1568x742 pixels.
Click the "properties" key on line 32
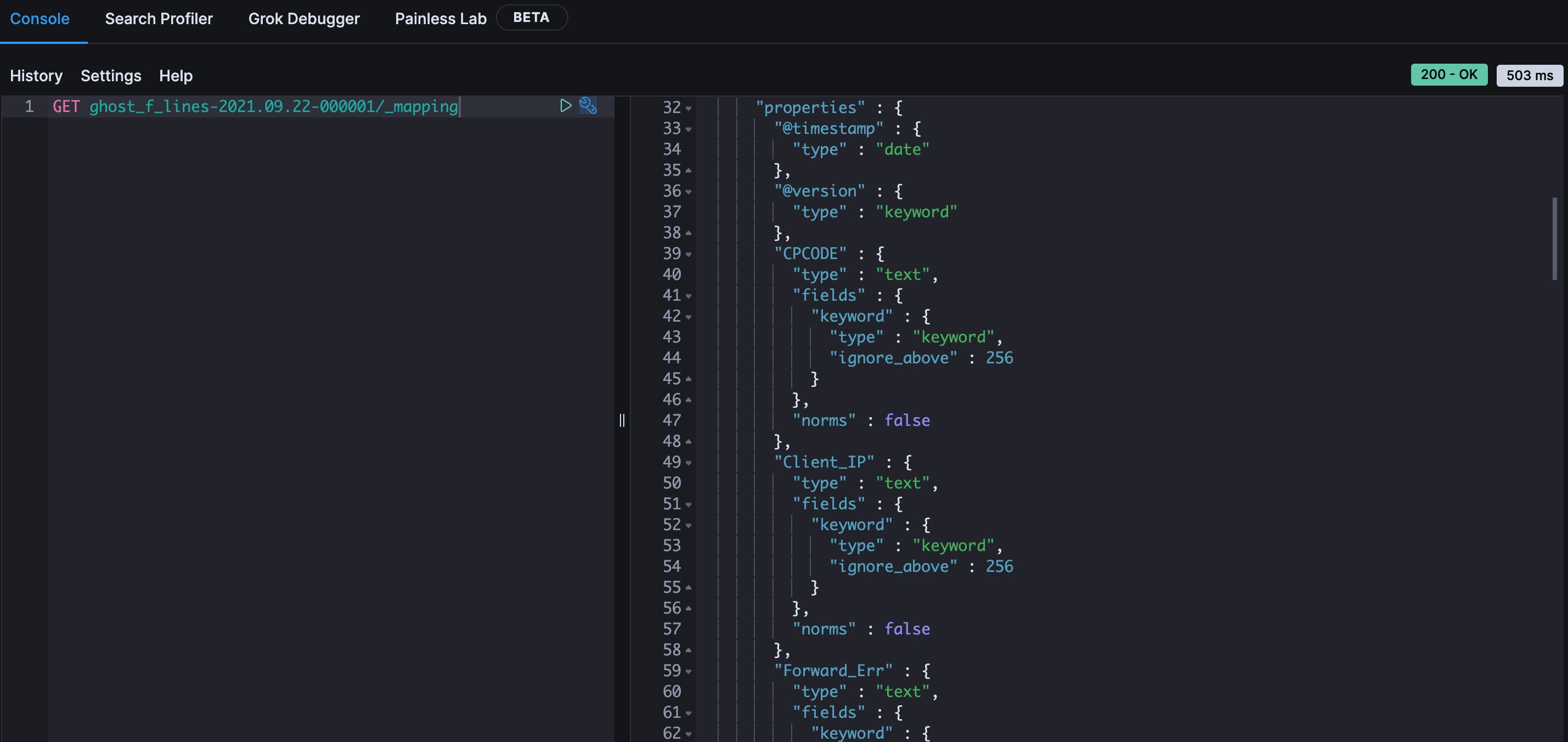pos(810,108)
